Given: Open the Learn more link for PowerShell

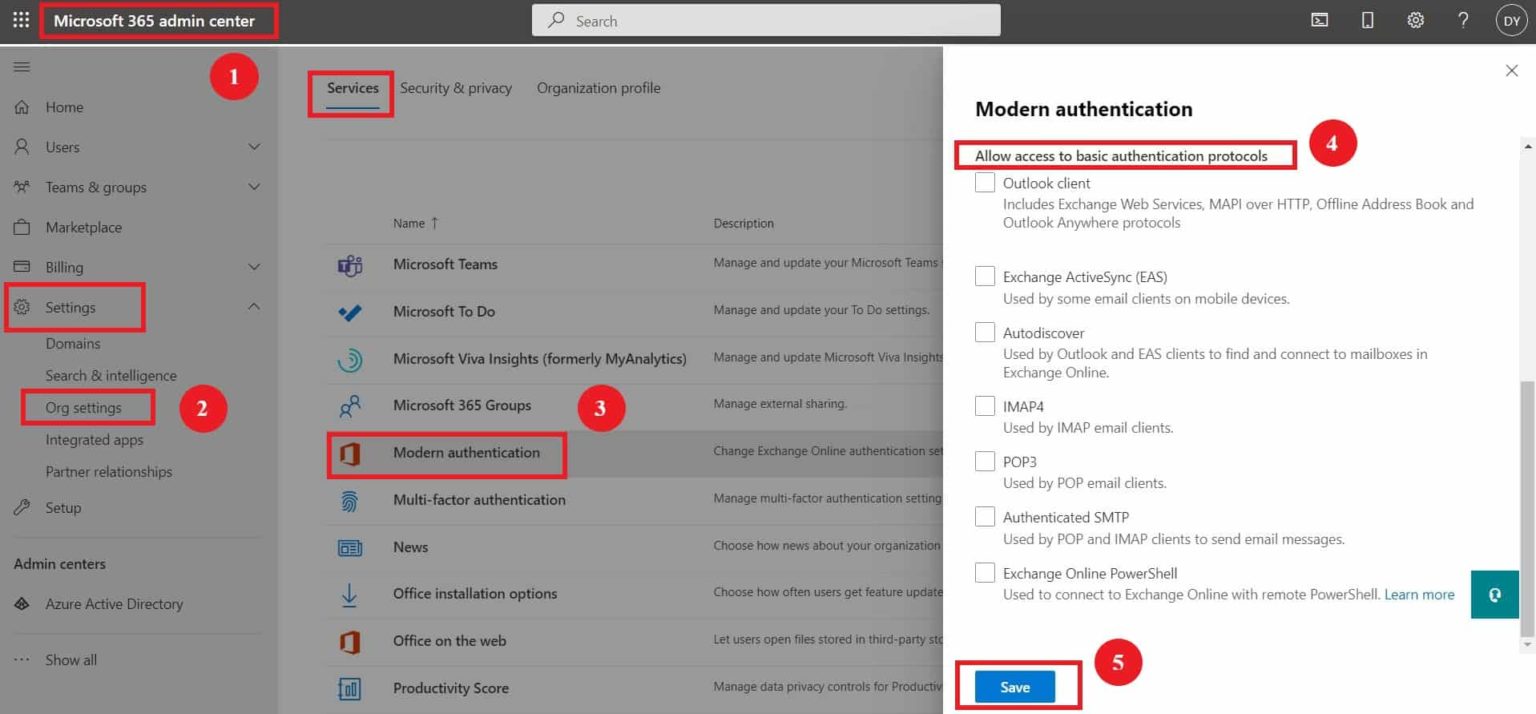Looking at the screenshot, I should pyautogui.click(x=1418, y=594).
